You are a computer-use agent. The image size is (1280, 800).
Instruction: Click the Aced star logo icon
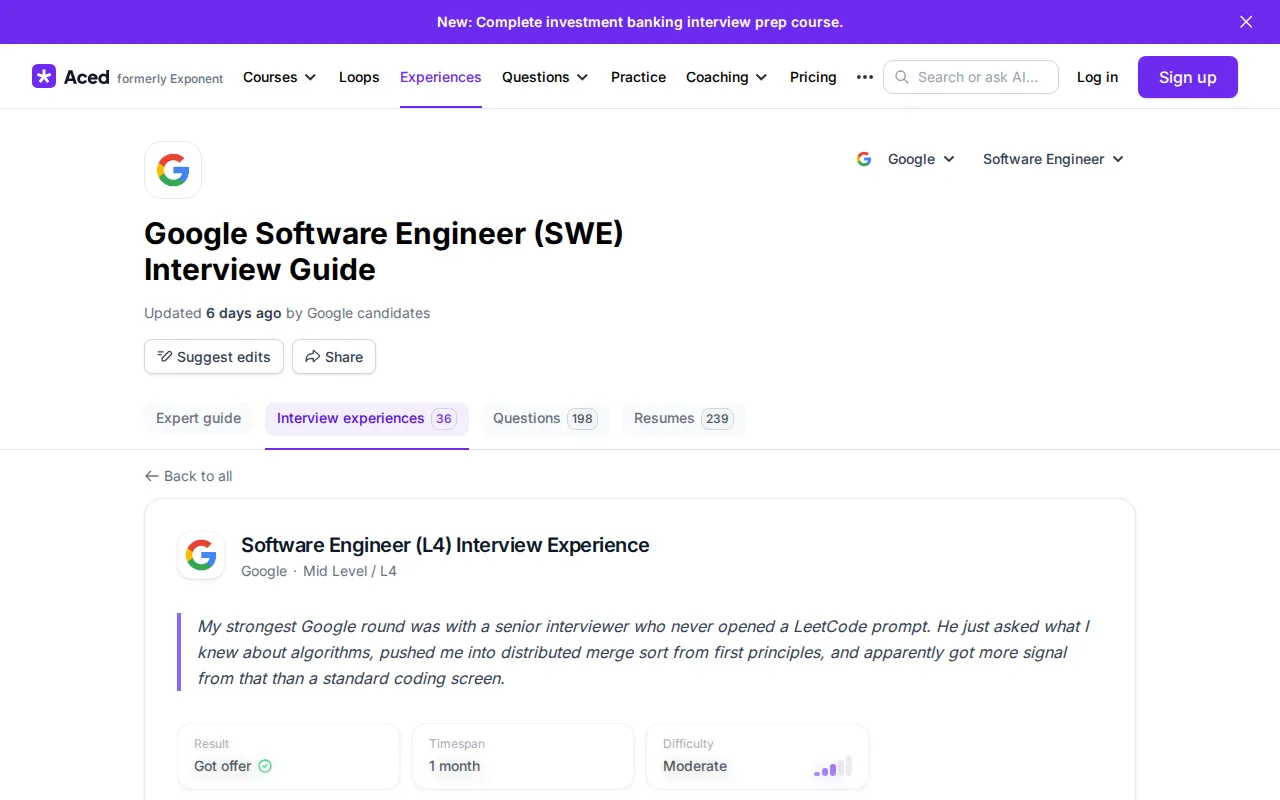click(x=44, y=77)
